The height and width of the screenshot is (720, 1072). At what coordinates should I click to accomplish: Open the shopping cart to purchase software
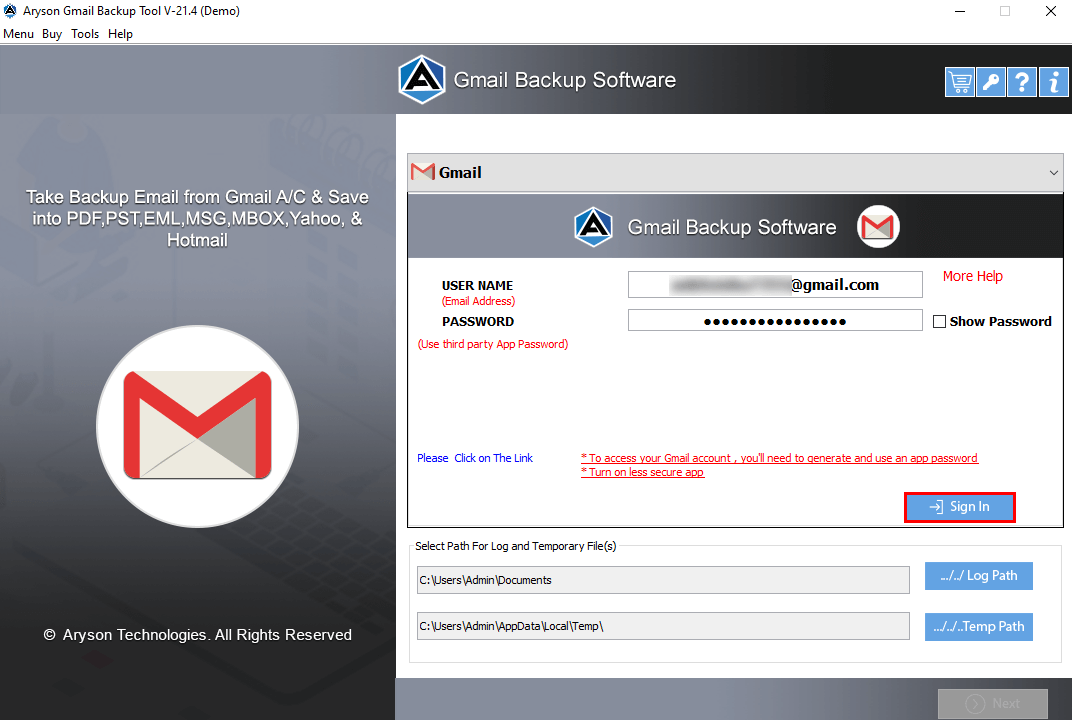[x=959, y=81]
